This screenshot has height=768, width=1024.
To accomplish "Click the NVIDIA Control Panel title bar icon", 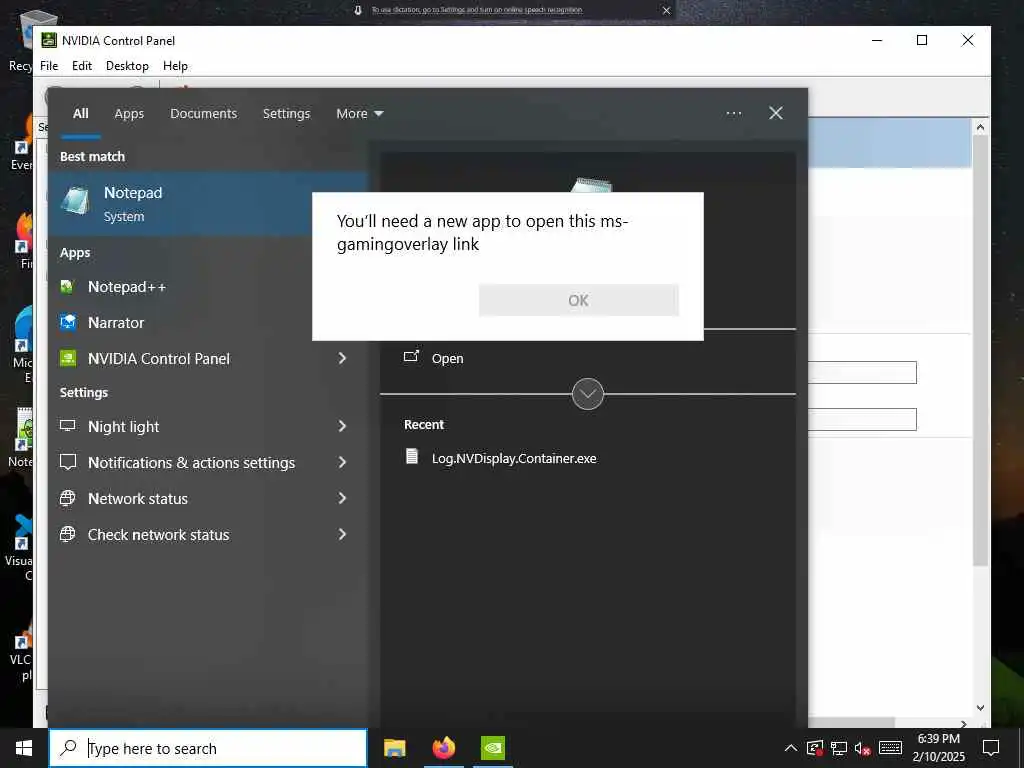I will click(49, 40).
